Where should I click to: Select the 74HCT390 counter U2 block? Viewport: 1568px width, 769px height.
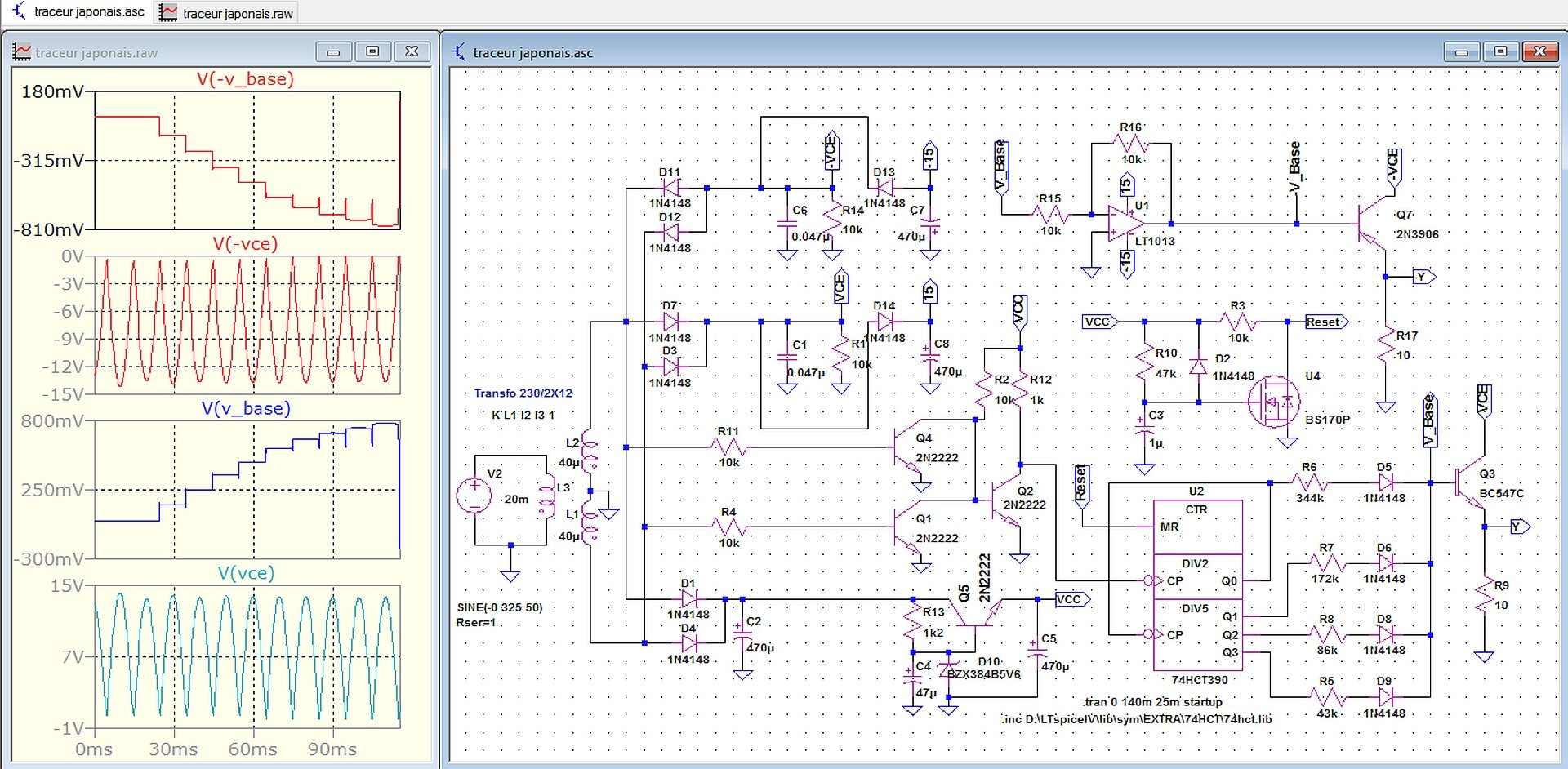tap(1197, 585)
